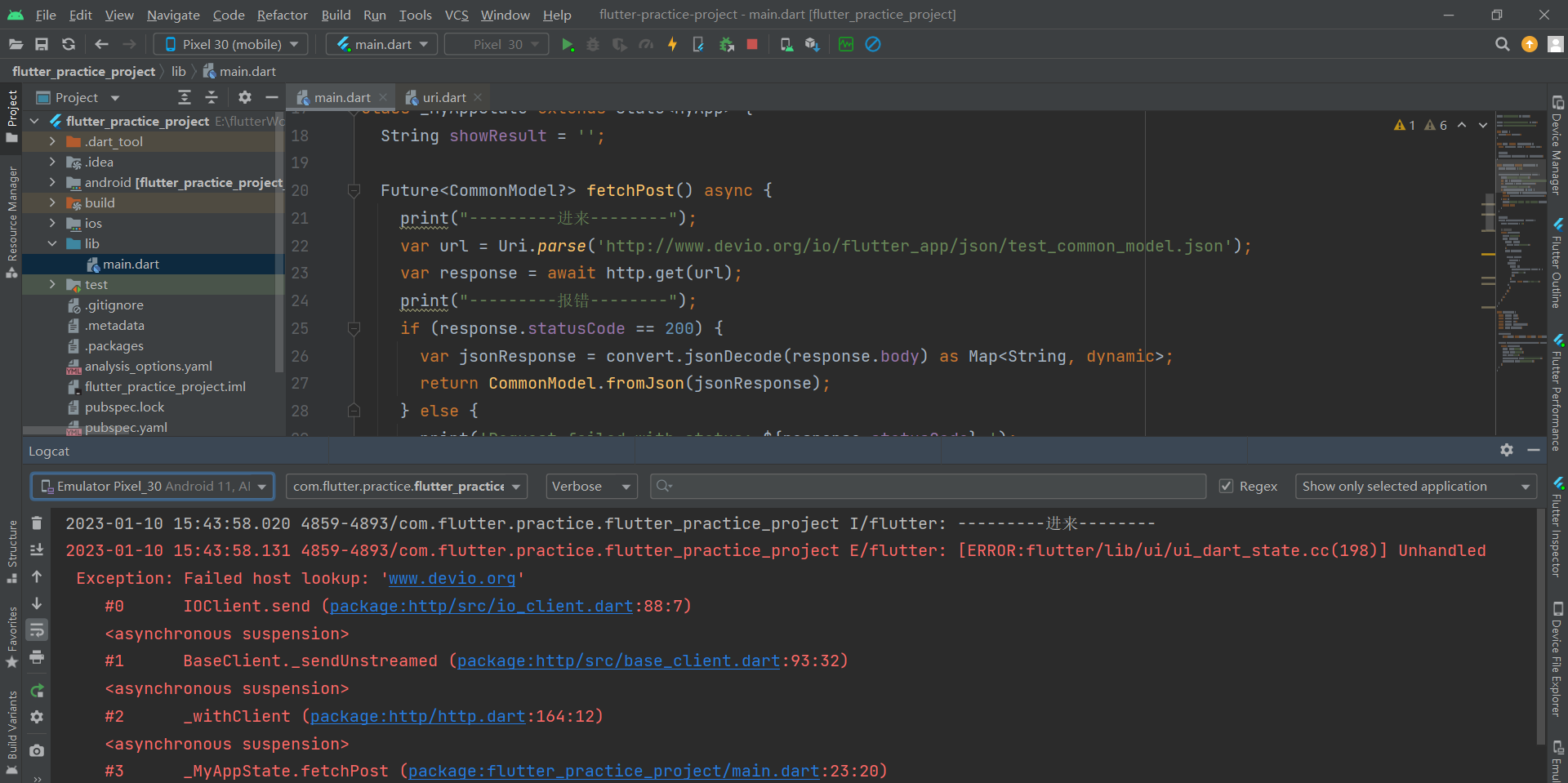Print the logcat output with the printer icon
Screen dimensions: 1568x783
[x=37, y=657]
